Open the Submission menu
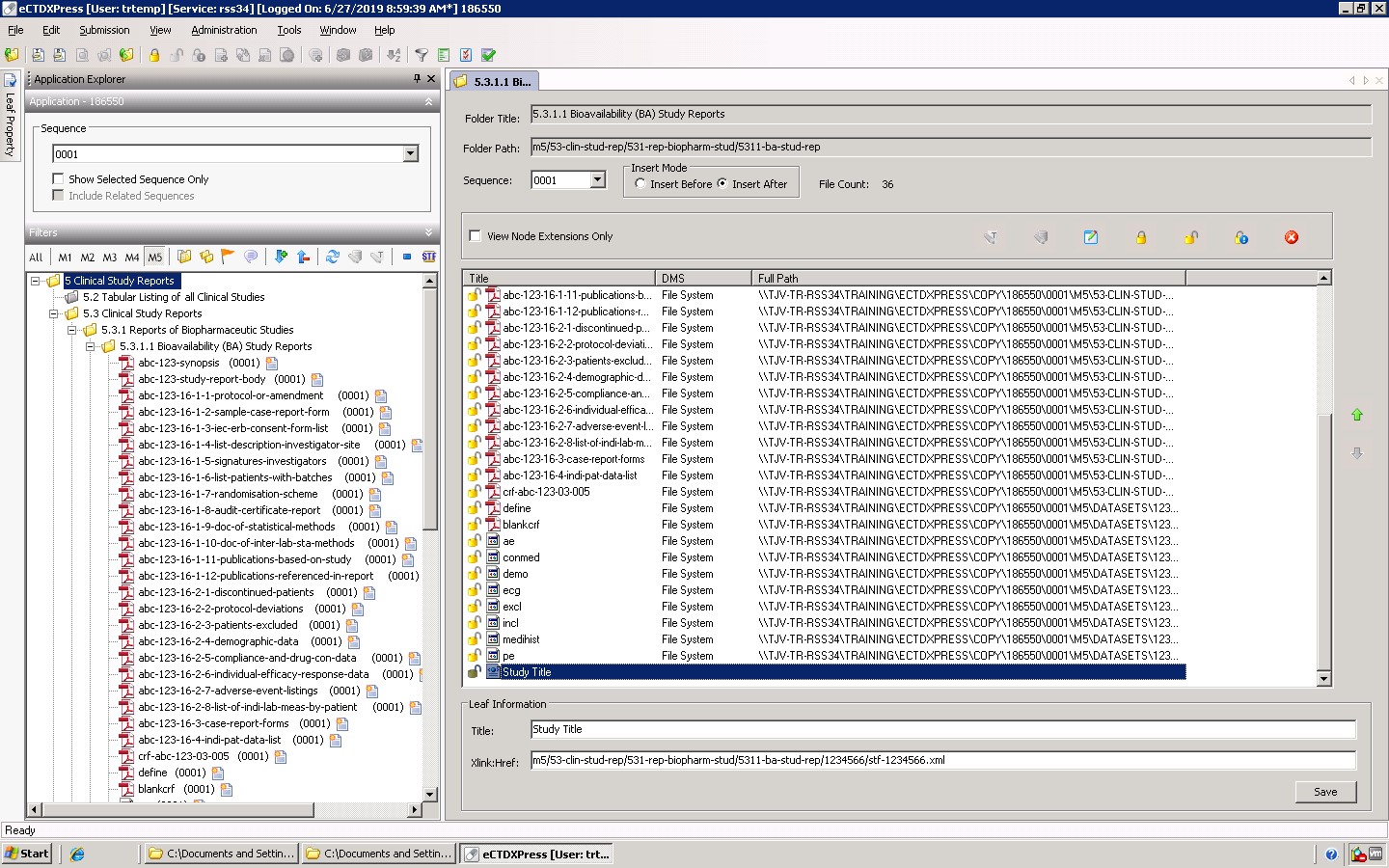Viewport: 1389px width, 868px height. pos(104,30)
